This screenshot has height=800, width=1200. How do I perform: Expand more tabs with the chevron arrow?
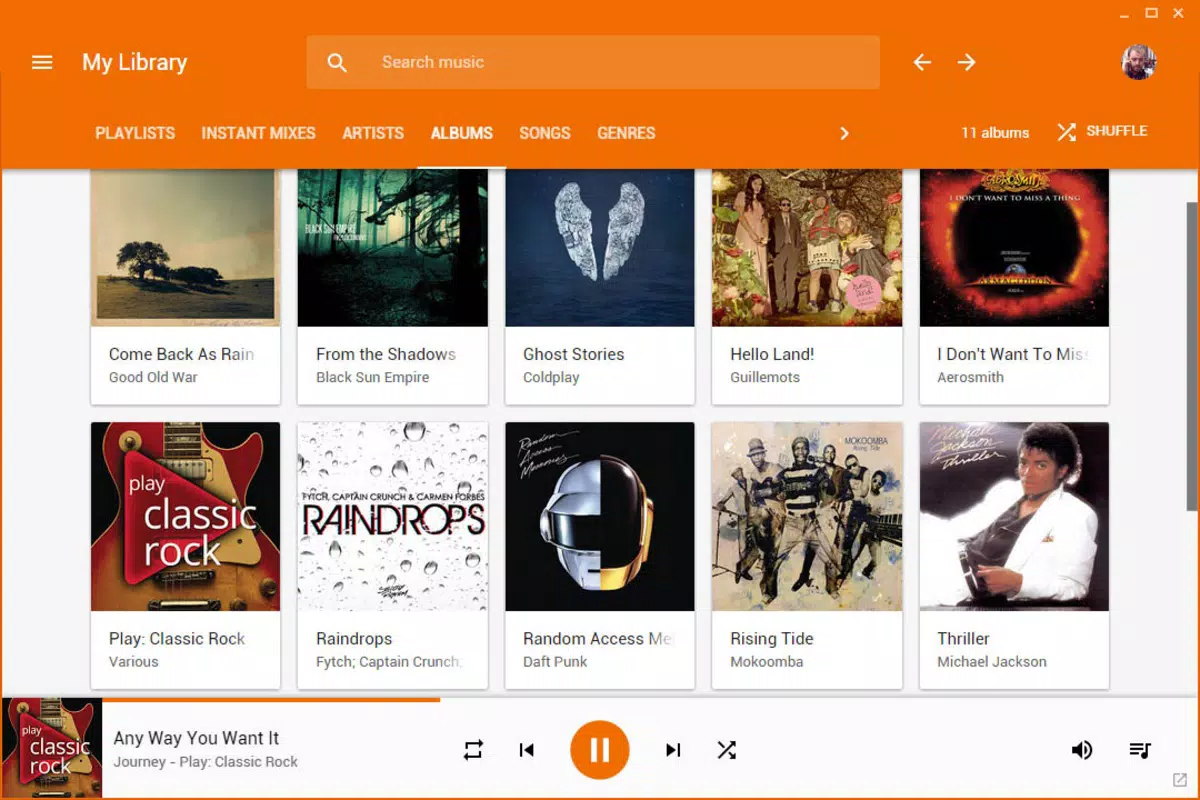pyautogui.click(x=844, y=133)
